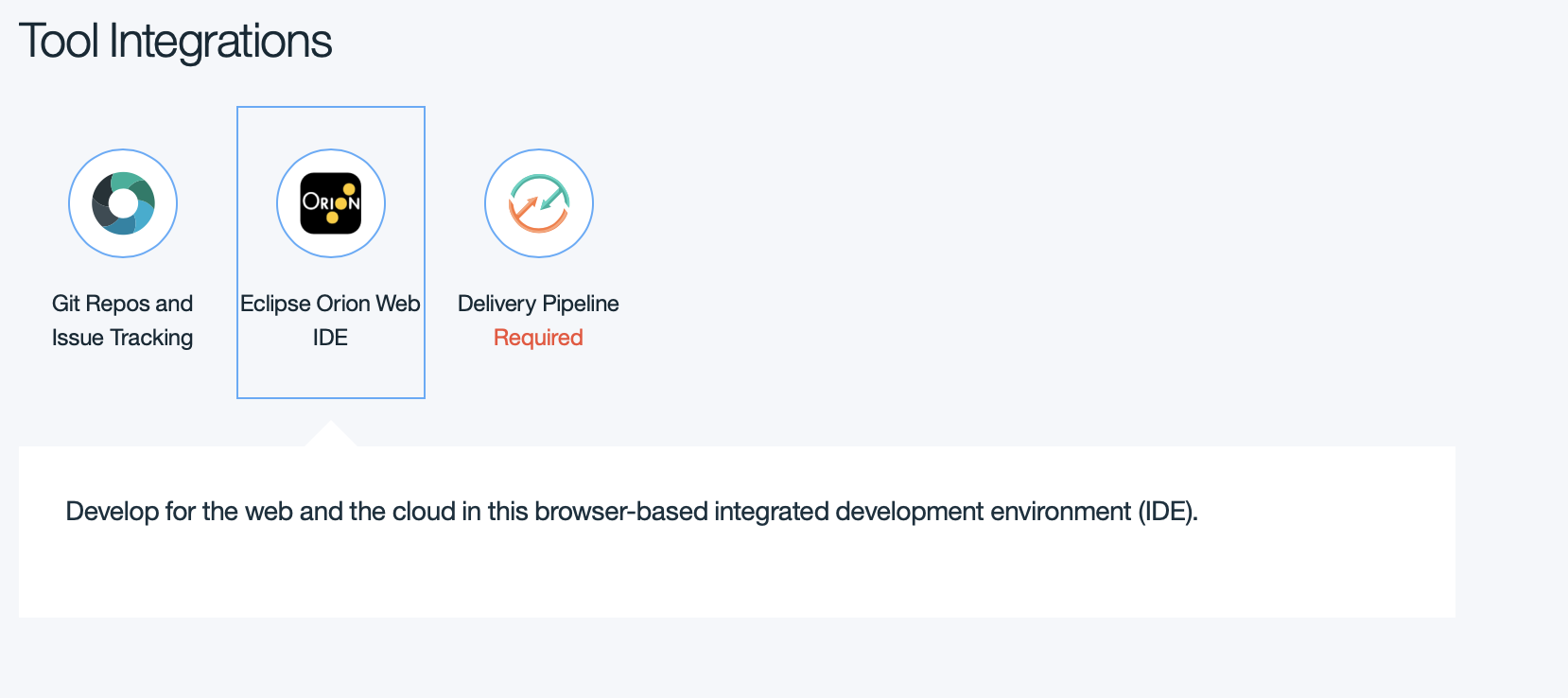Click the red "Required" status text

tap(538, 338)
